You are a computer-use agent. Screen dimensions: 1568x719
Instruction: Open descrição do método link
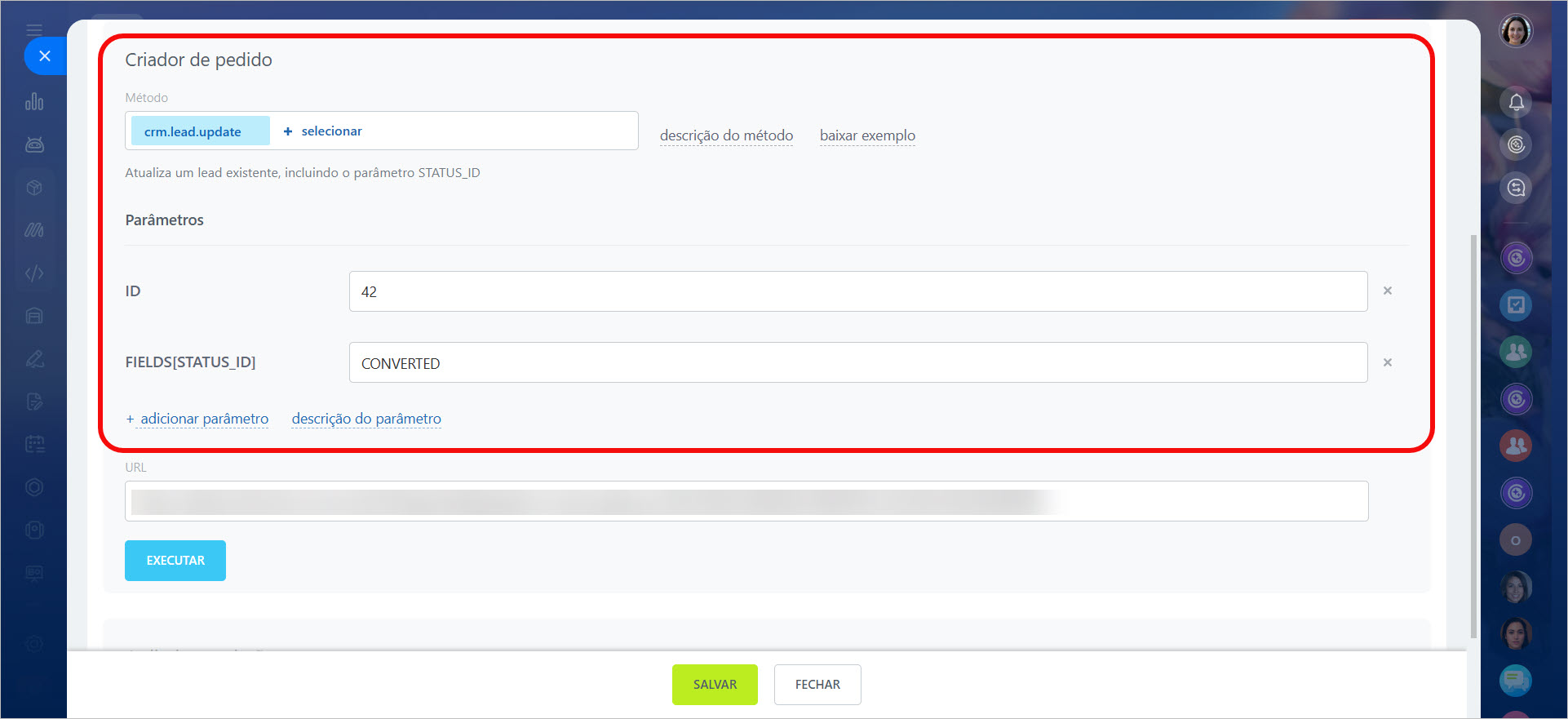(726, 135)
